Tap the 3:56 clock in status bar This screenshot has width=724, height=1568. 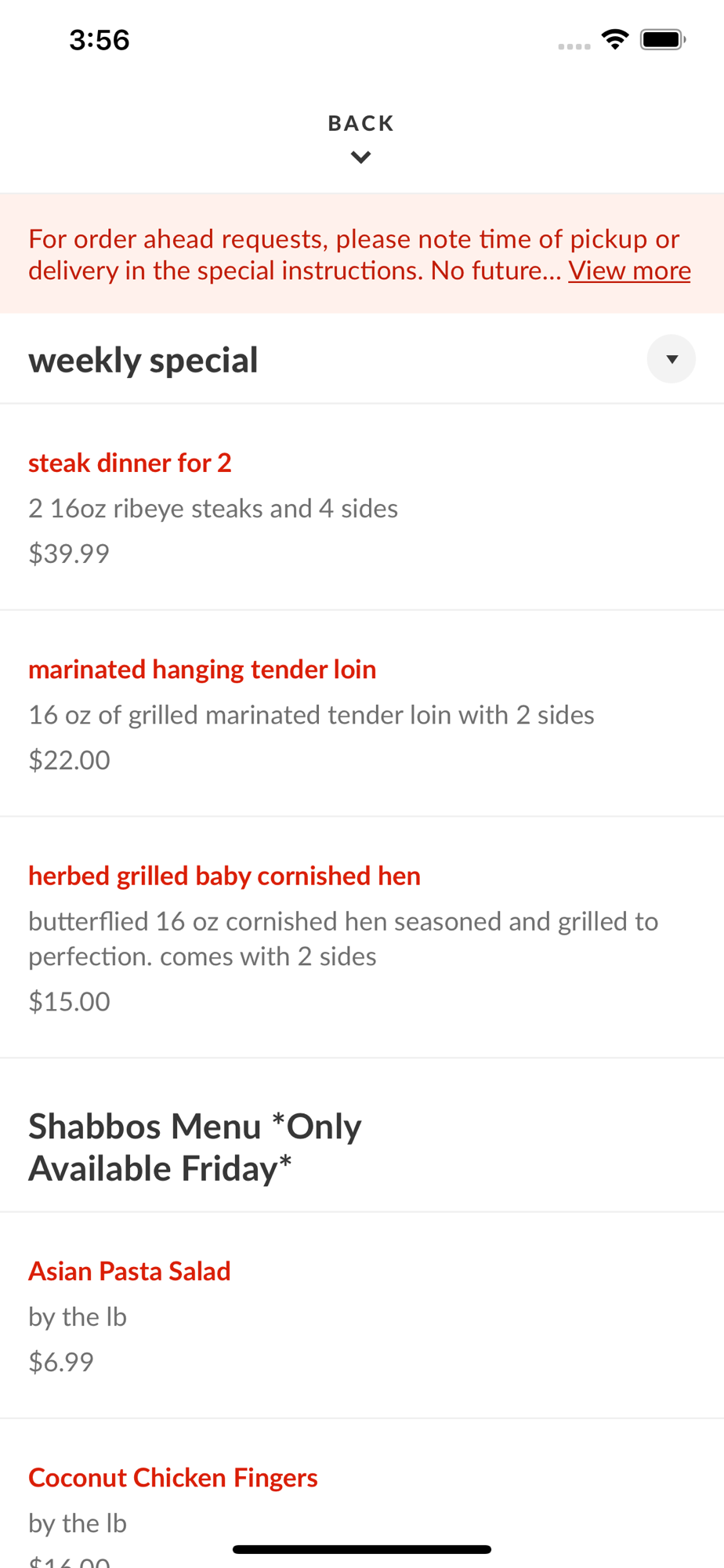click(x=100, y=40)
